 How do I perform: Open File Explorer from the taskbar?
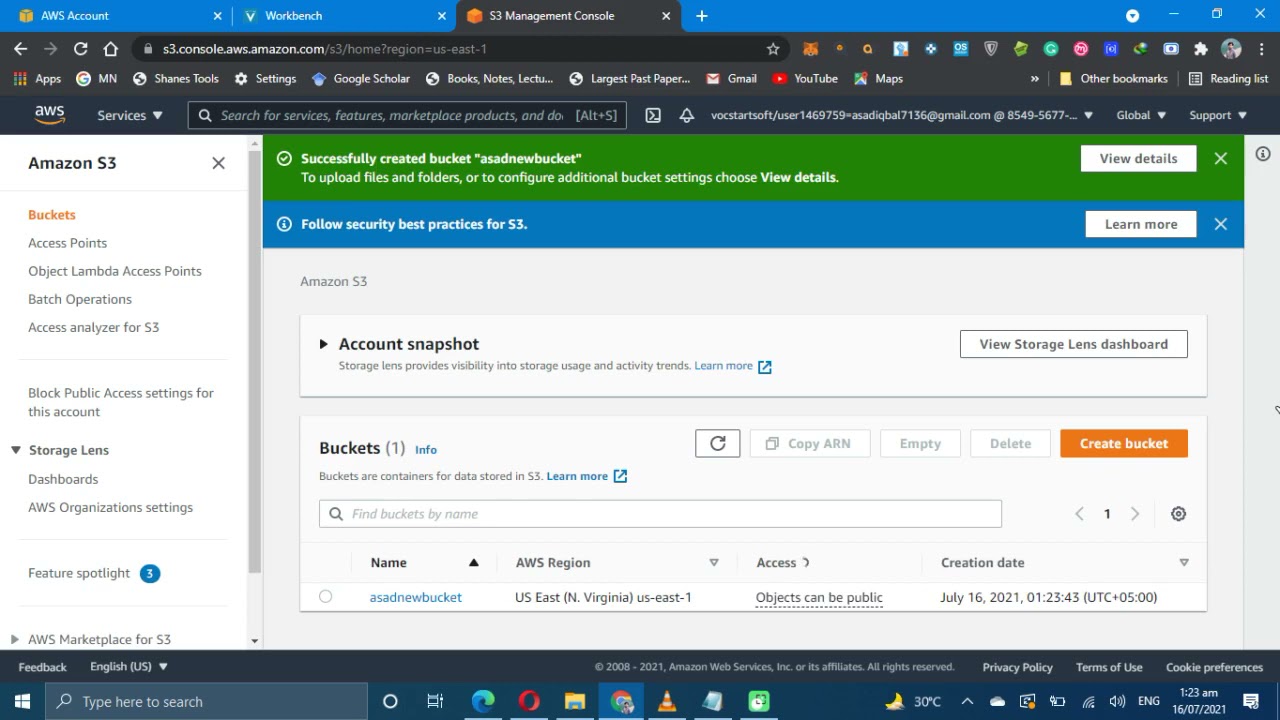tap(575, 701)
